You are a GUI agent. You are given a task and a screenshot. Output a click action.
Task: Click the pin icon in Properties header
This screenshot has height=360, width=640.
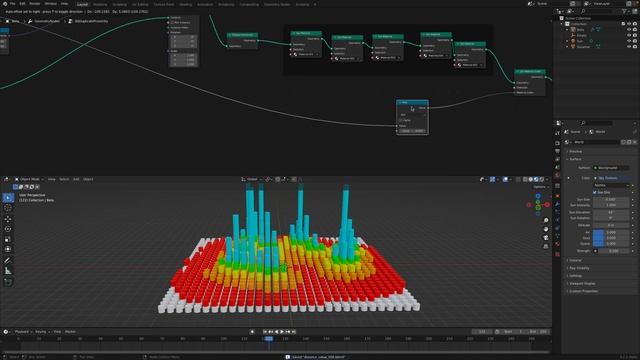tap(635, 132)
